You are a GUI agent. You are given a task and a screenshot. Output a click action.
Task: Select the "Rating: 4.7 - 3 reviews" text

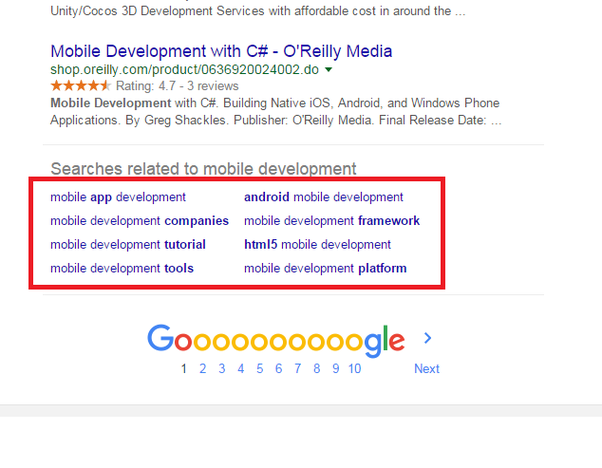[x=177, y=86]
